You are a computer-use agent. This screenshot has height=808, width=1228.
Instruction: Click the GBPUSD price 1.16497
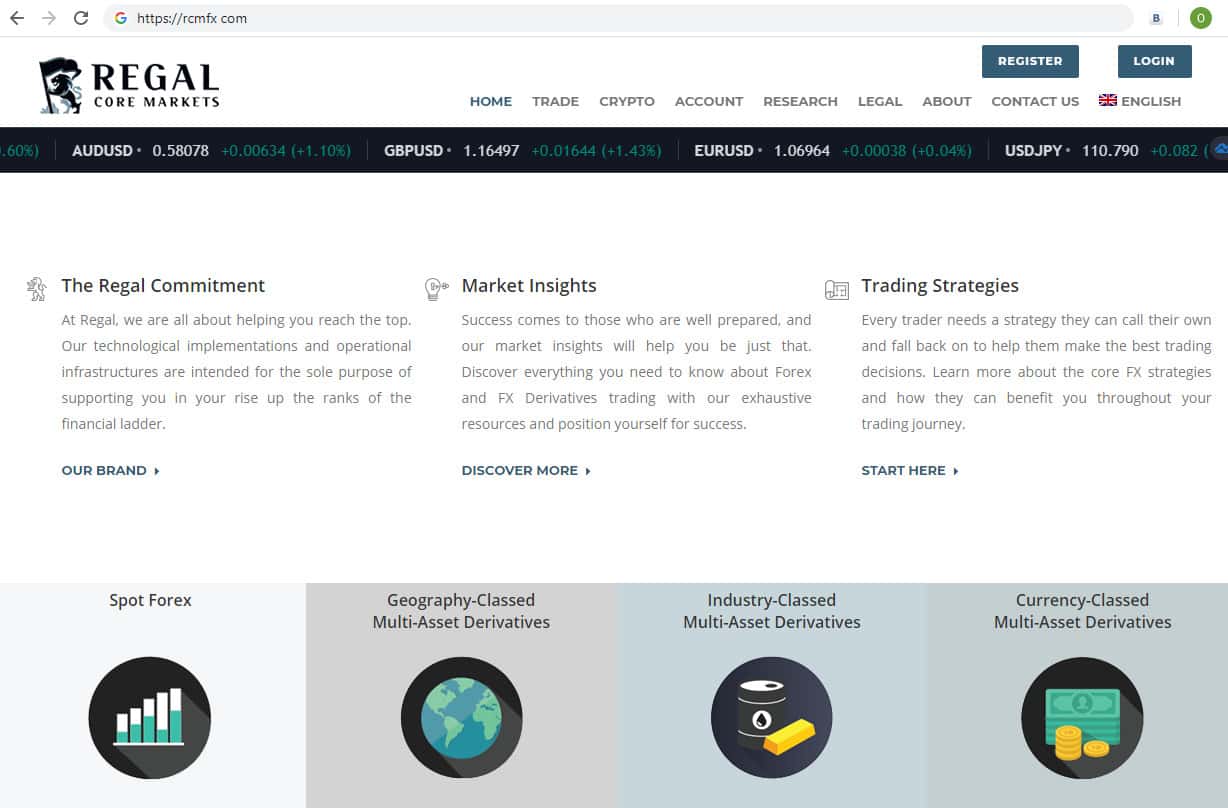[x=491, y=151]
